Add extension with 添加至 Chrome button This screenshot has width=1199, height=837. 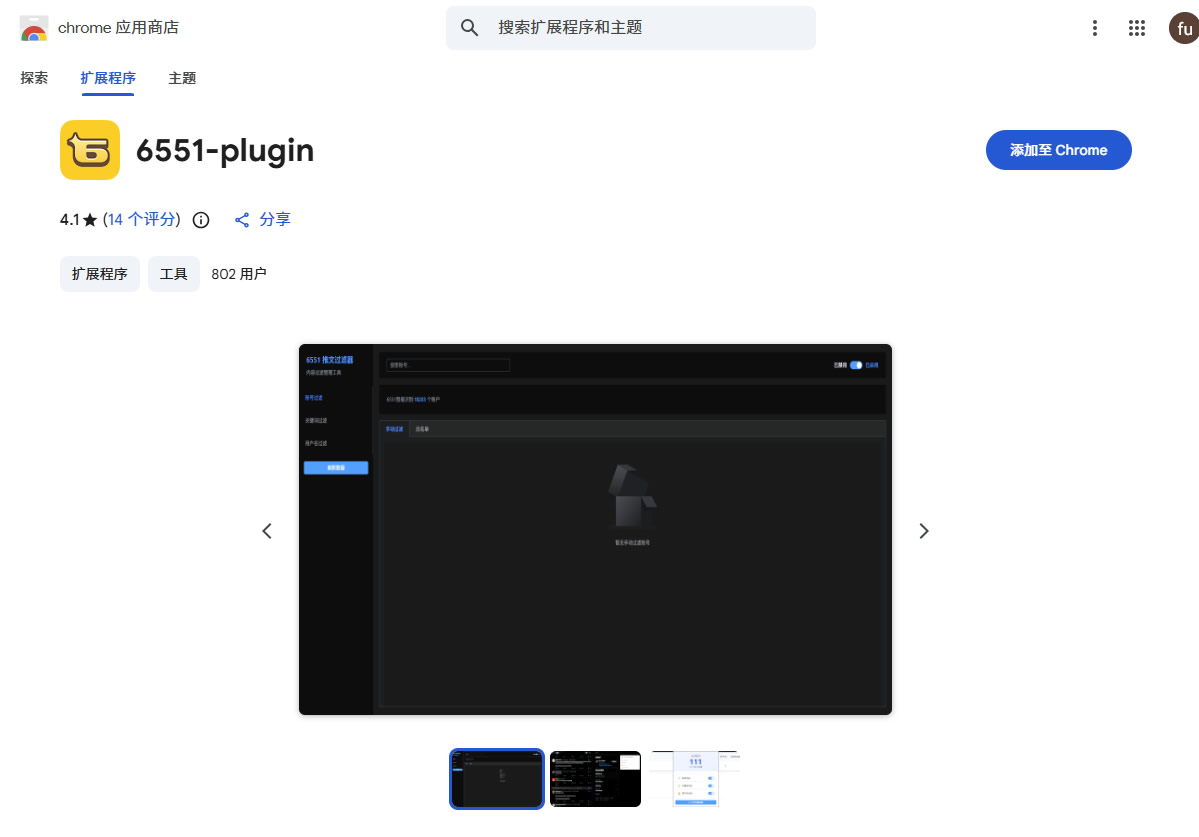click(x=1058, y=150)
